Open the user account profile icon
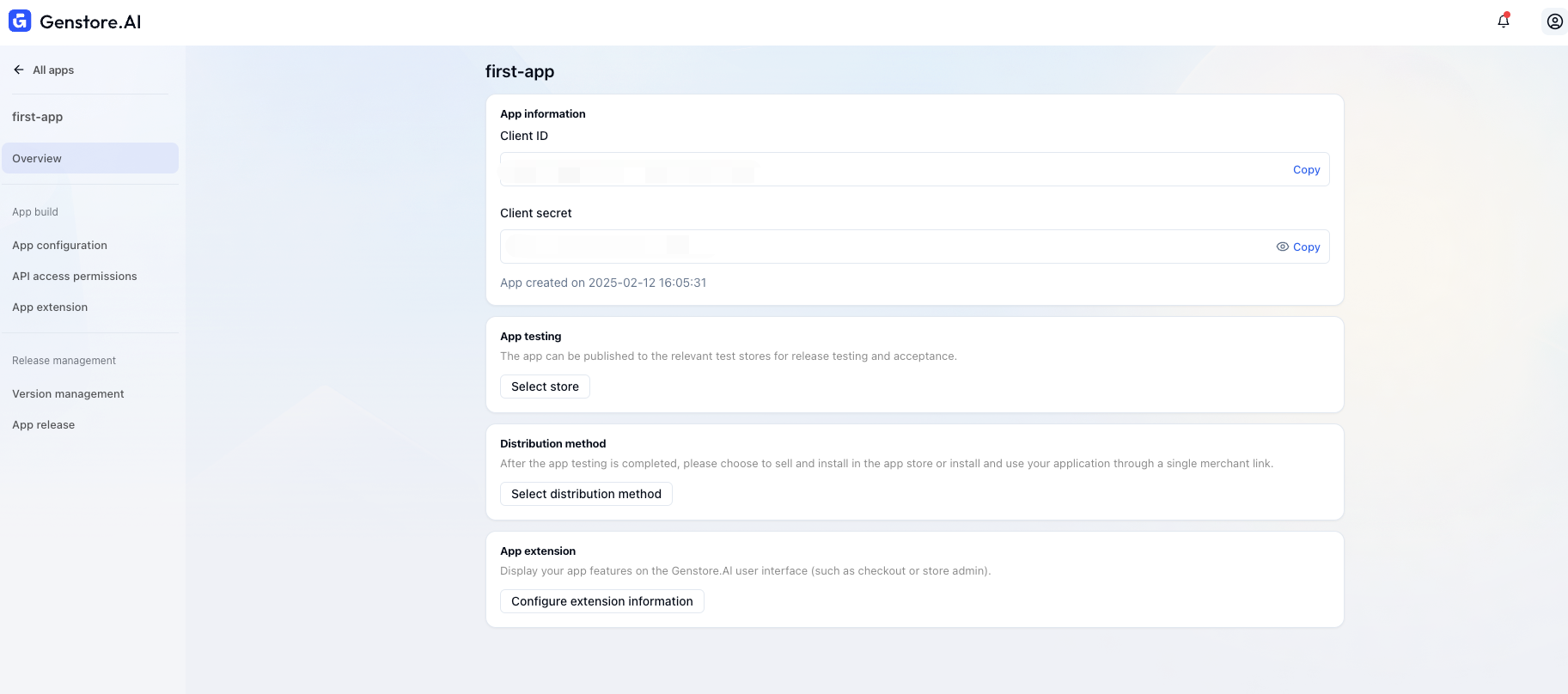Screen dimensions: 1568x694 [1554, 21]
